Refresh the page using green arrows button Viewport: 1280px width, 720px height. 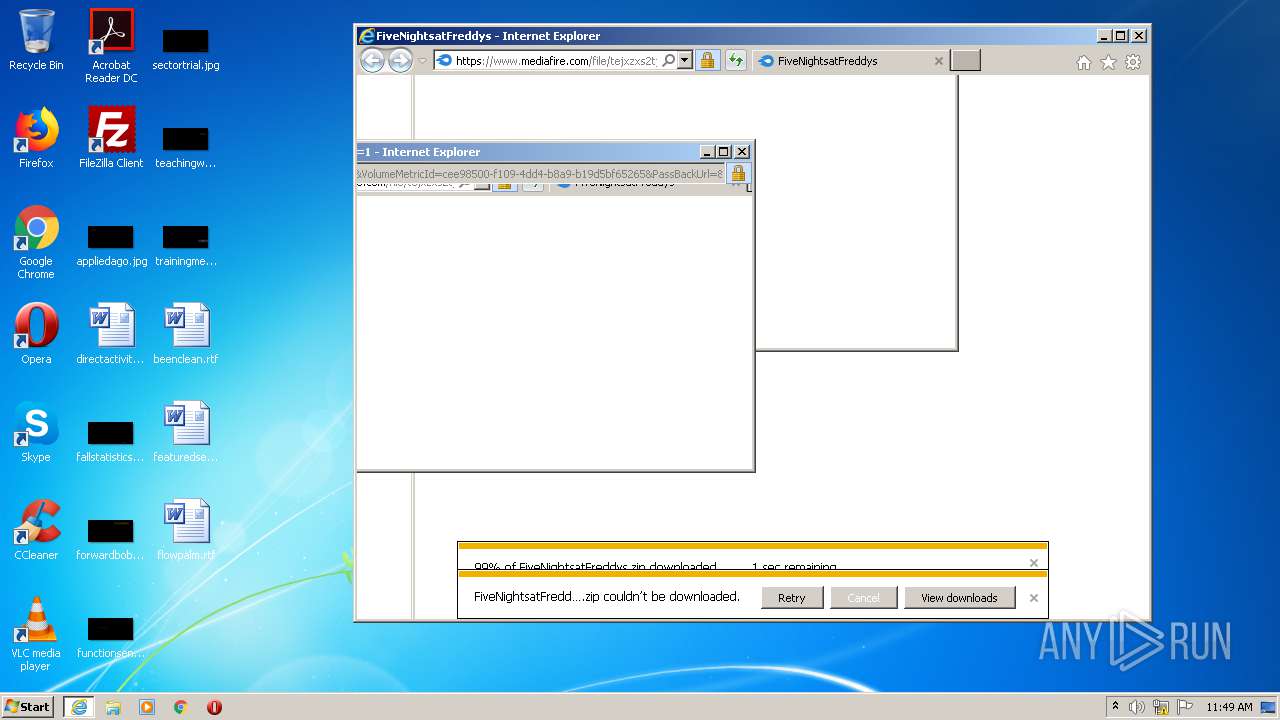pos(736,61)
